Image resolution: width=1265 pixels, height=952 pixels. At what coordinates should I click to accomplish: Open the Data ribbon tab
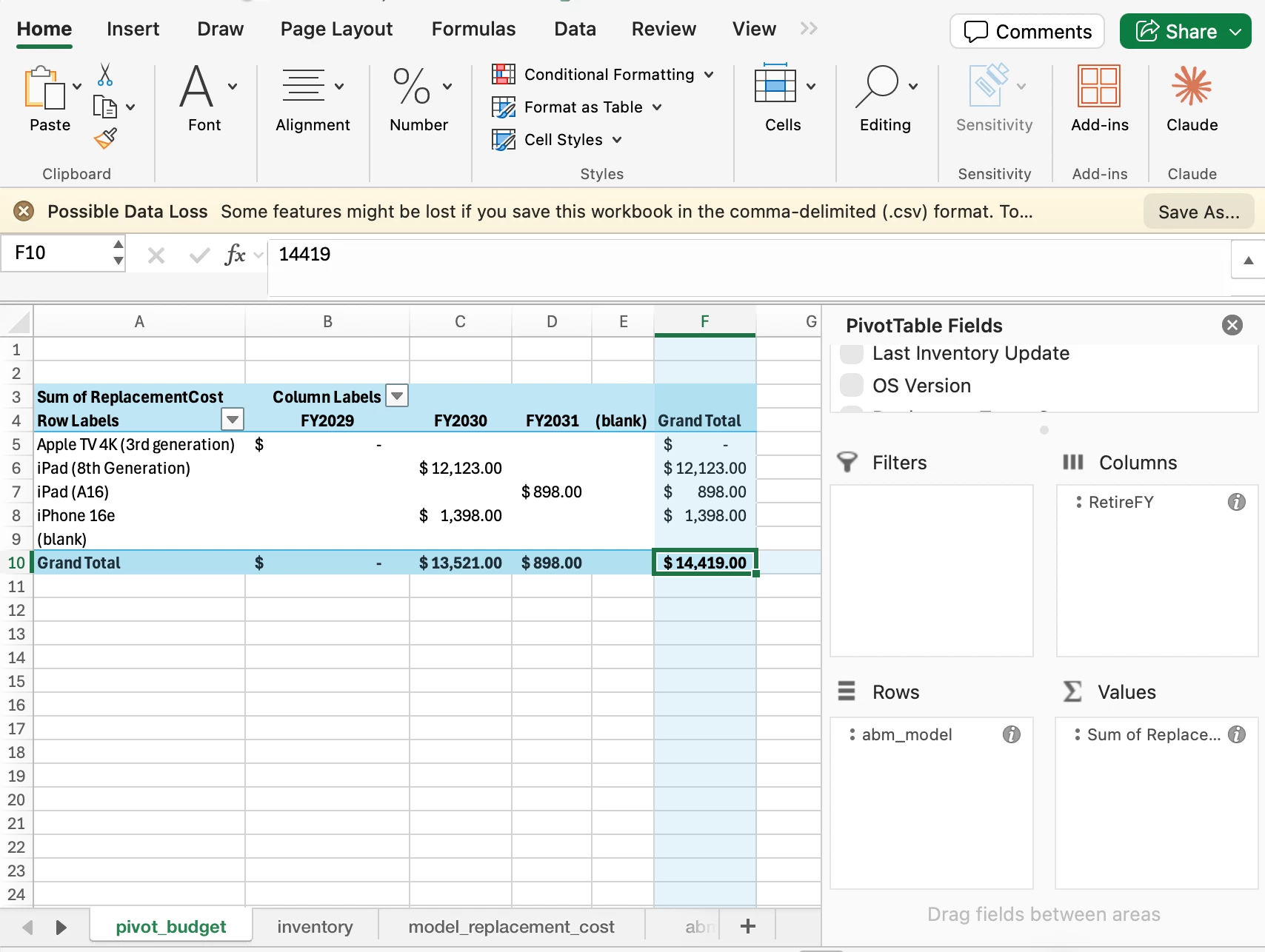tap(575, 29)
